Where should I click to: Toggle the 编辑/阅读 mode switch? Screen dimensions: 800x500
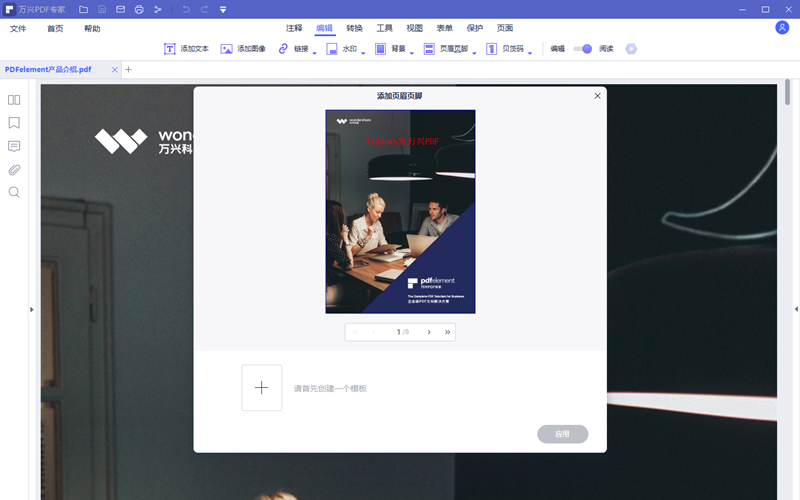[x=582, y=48]
